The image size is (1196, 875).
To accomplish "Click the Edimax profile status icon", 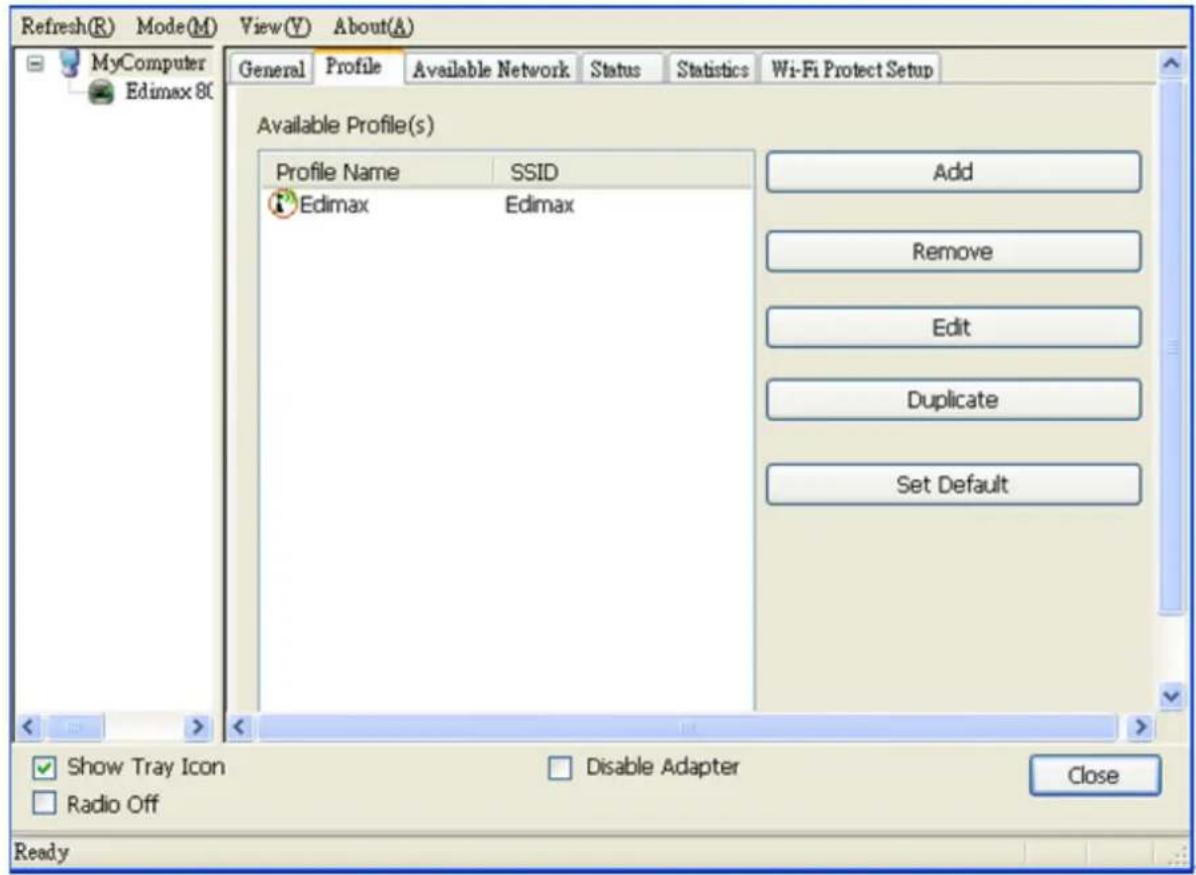I will click(x=282, y=204).
